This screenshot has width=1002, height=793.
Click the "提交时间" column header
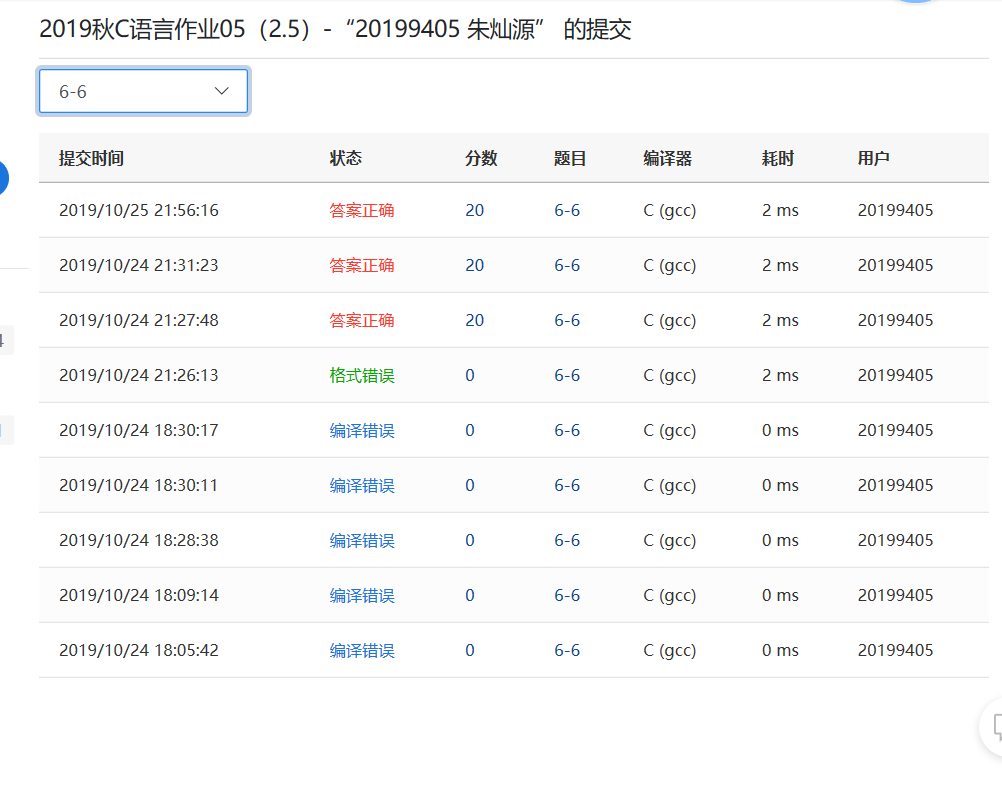[x=91, y=158]
